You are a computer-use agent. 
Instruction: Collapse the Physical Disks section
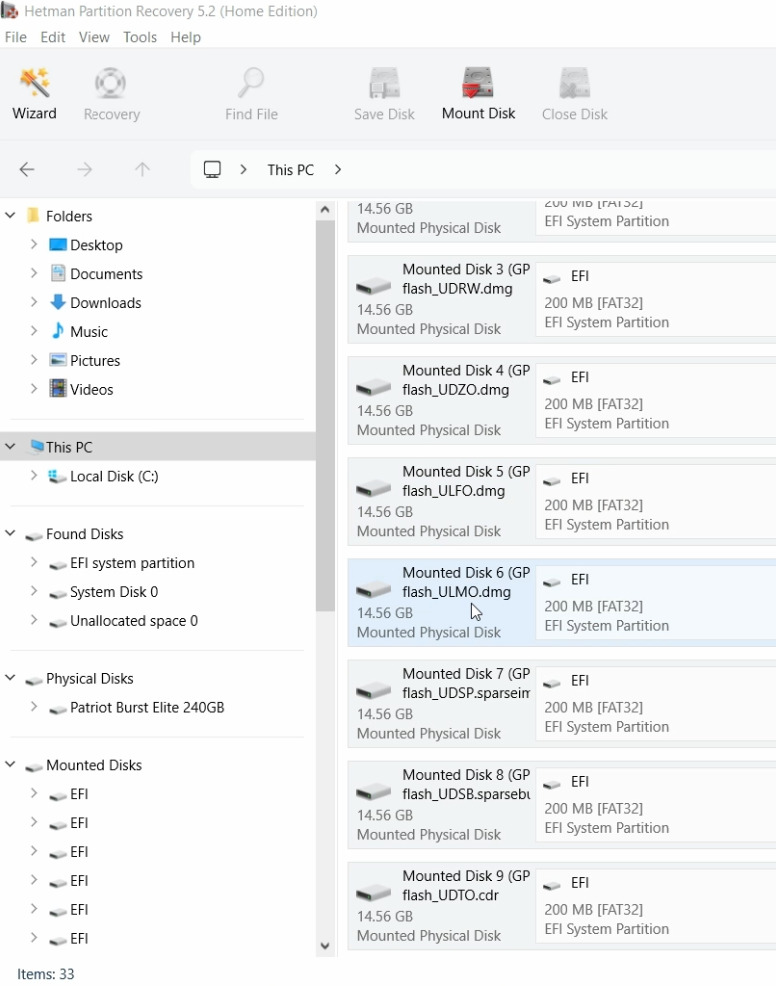pyautogui.click(x=10, y=678)
